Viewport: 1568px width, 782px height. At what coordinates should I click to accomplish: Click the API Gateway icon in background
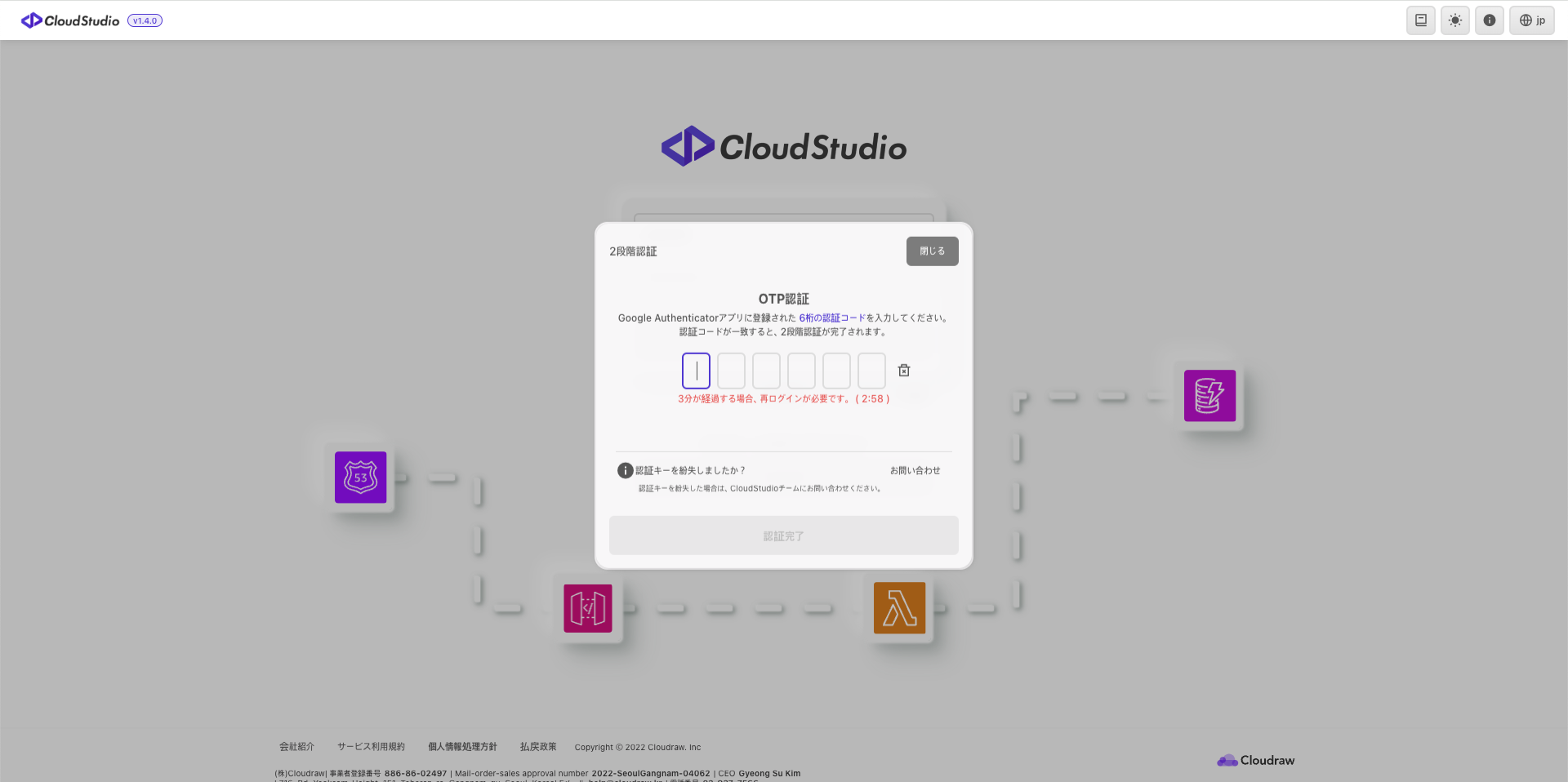pyautogui.click(x=588, y=608)
